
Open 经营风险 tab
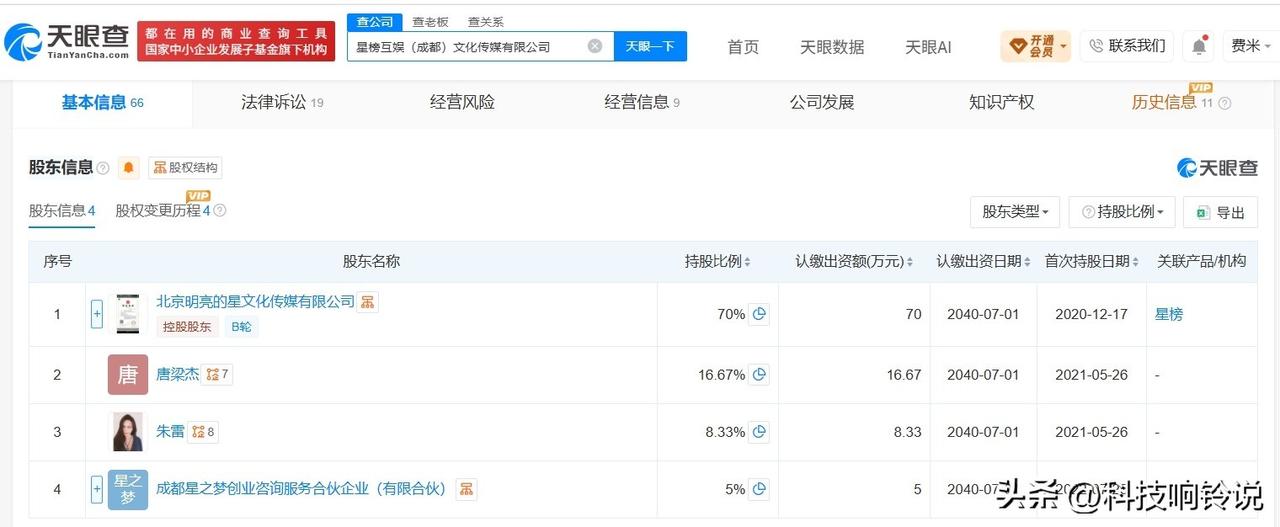click(x=462, y=102)
